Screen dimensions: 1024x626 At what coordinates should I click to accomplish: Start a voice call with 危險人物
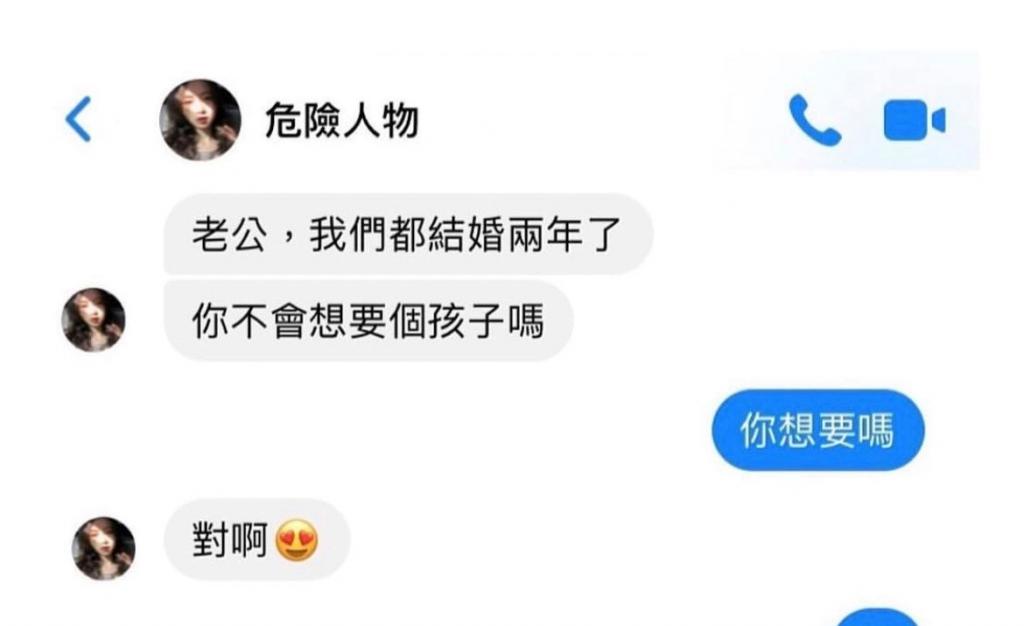814,120
